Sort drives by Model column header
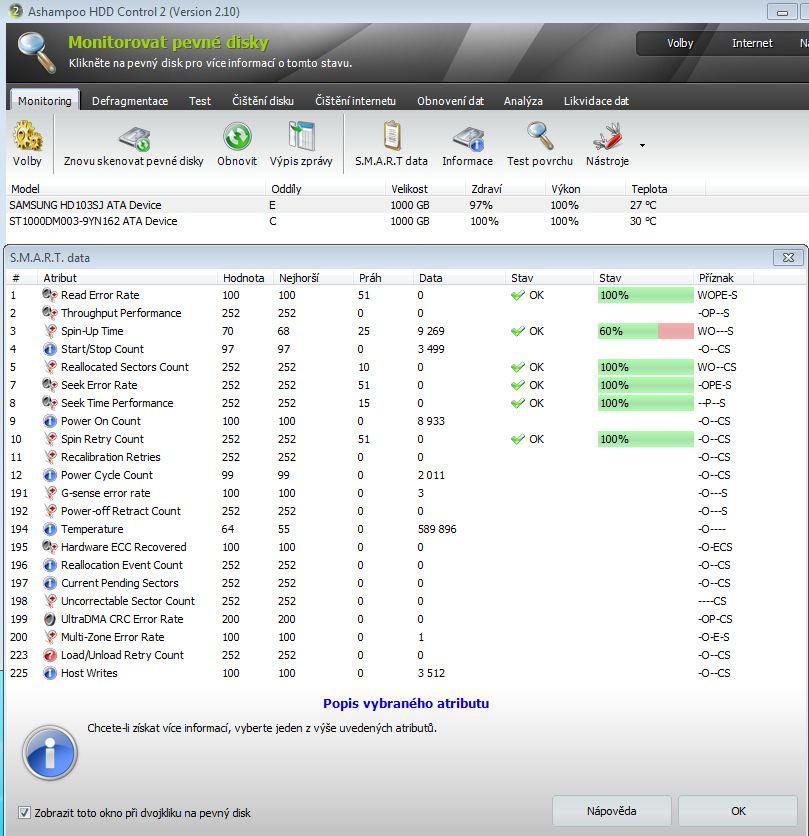This screenshot has height=836, width=809. pos(136,189)
